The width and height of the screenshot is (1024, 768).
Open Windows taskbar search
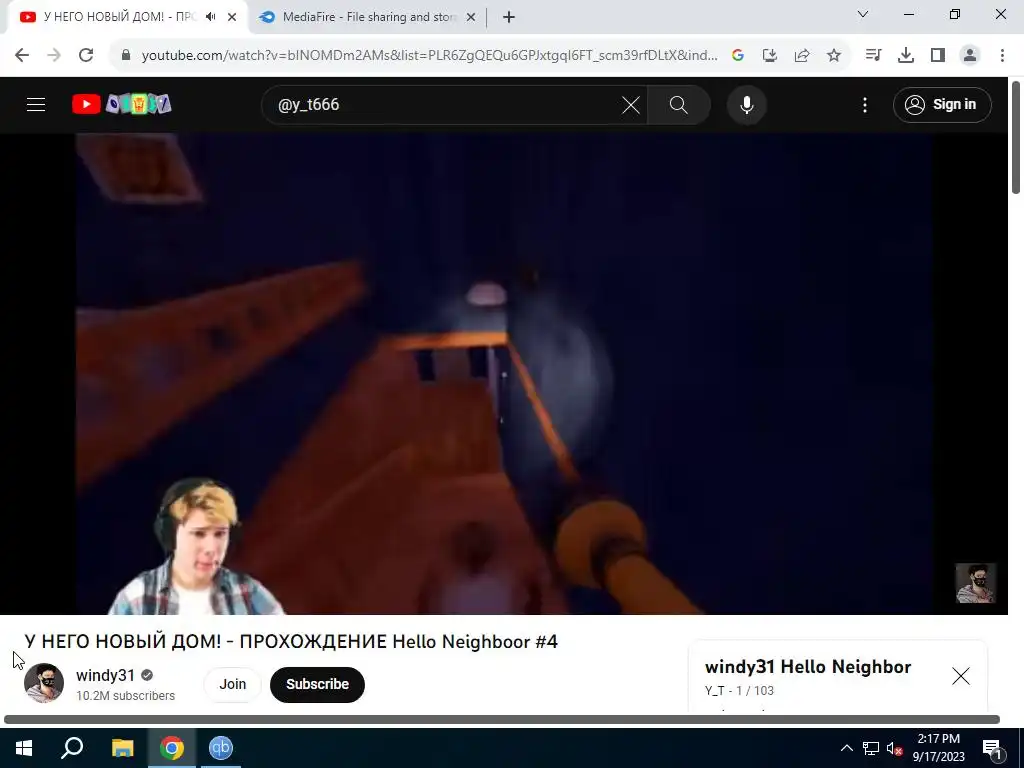click(72, 748)
